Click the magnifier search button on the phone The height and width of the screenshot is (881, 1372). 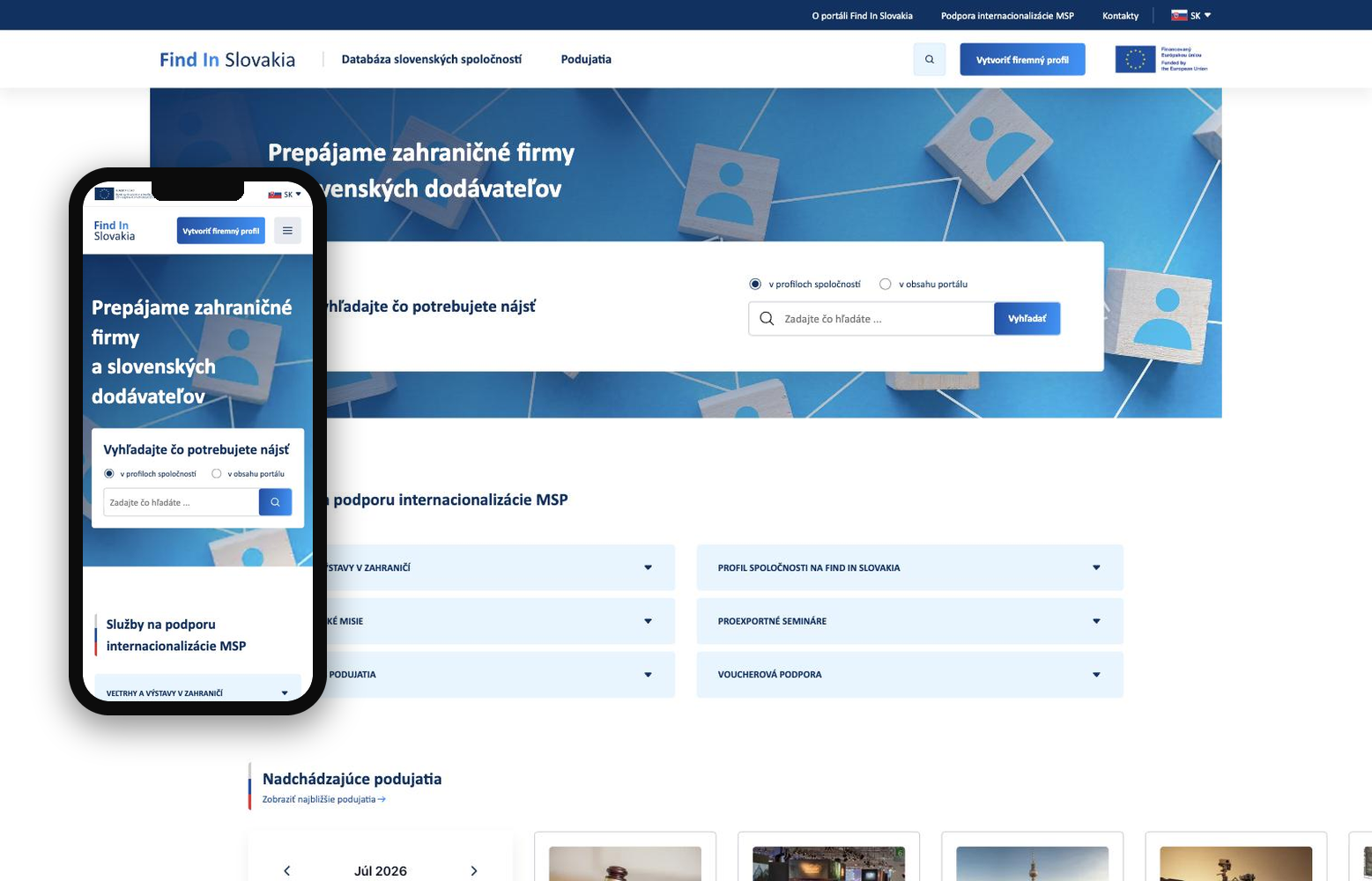click(x=275, y=502)
